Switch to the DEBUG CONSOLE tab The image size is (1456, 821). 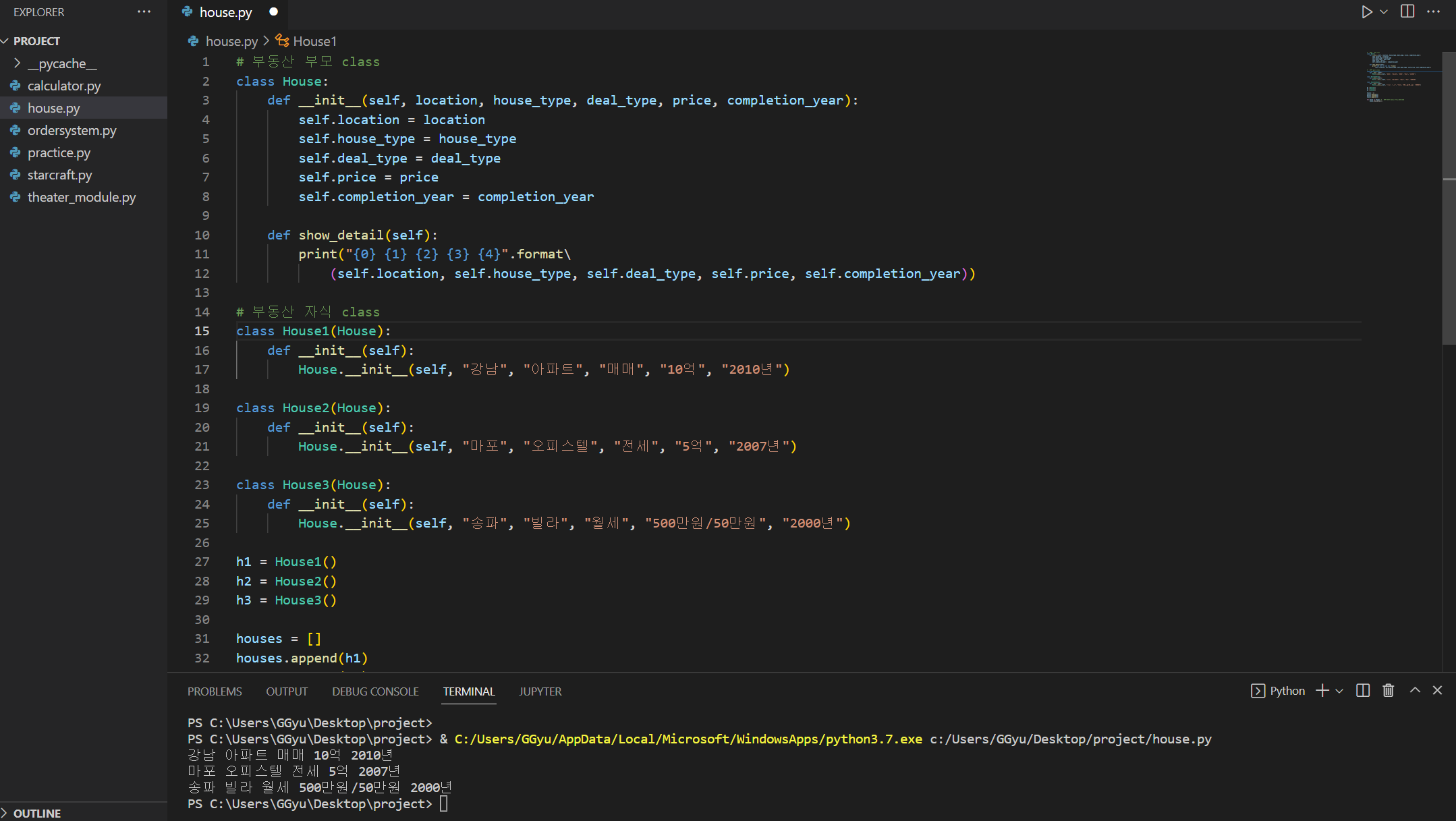pyautogui.click(x=375, y=691)
